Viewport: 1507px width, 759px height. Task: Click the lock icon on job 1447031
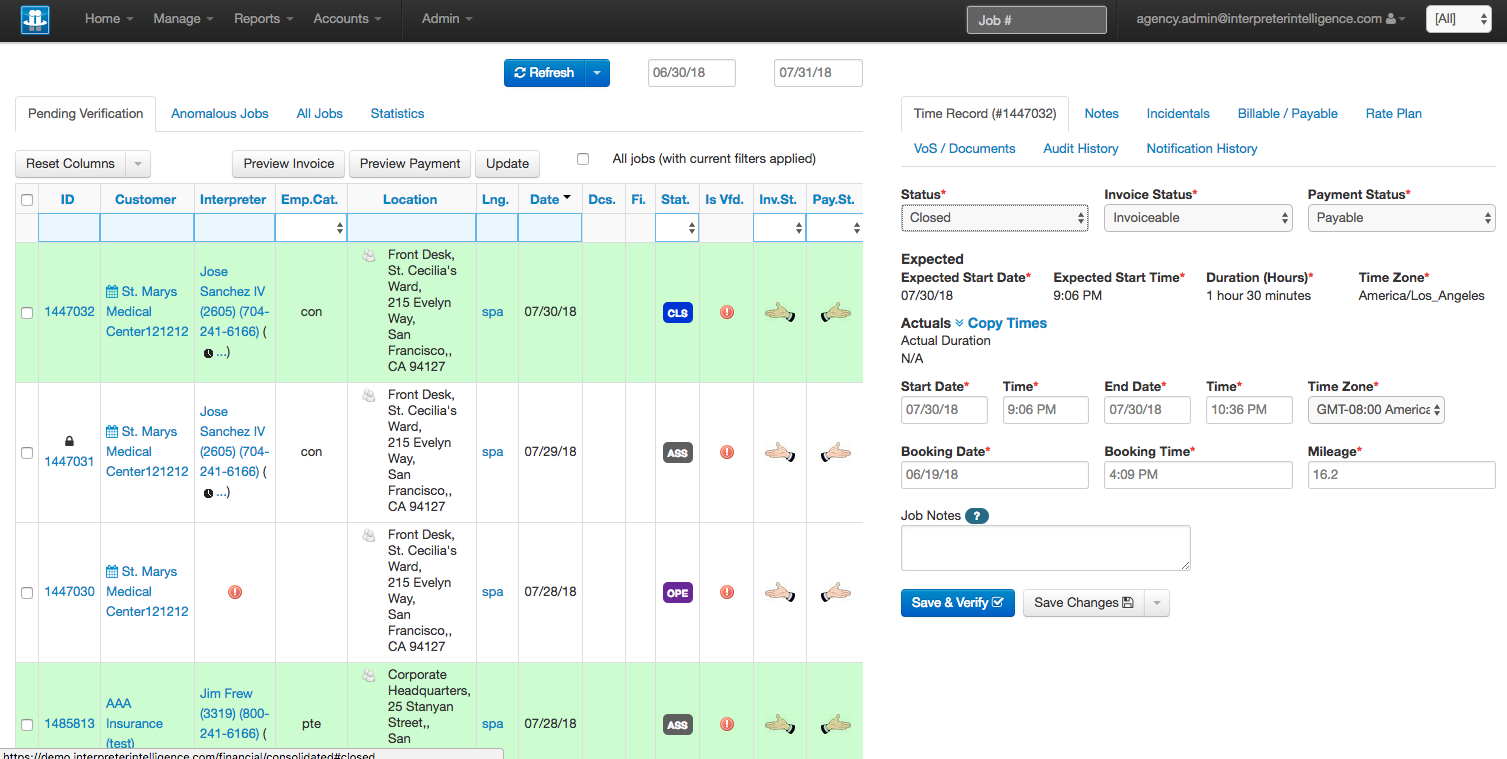click(69, 441)
